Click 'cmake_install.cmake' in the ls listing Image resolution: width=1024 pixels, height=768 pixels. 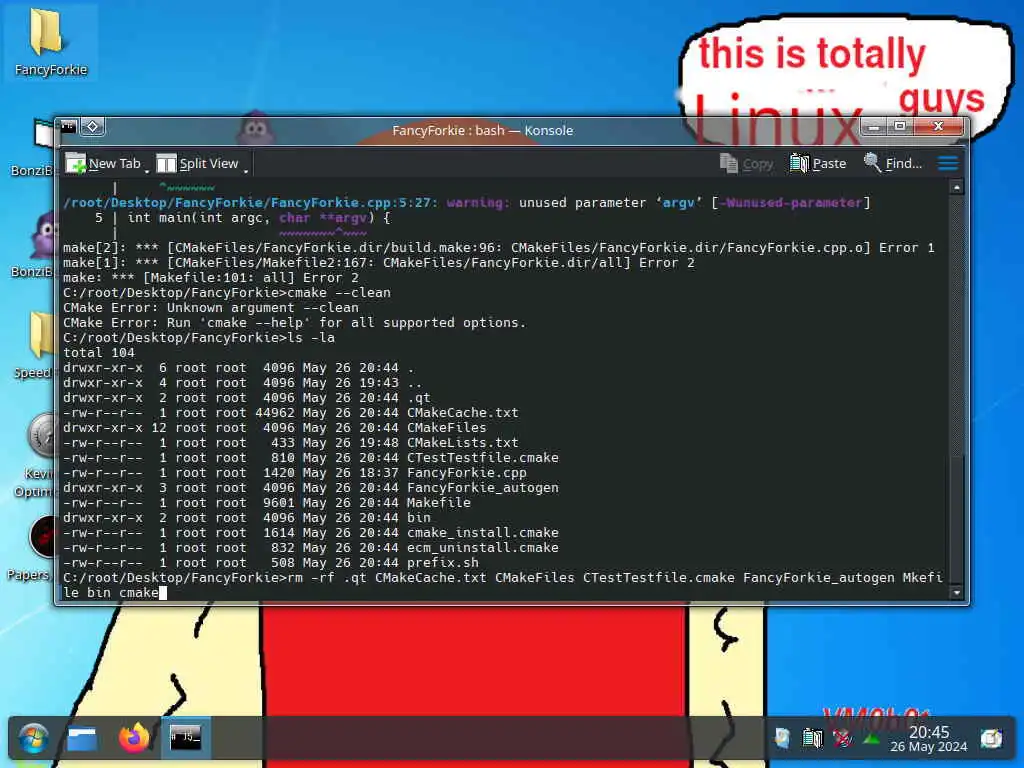[483, 533]
